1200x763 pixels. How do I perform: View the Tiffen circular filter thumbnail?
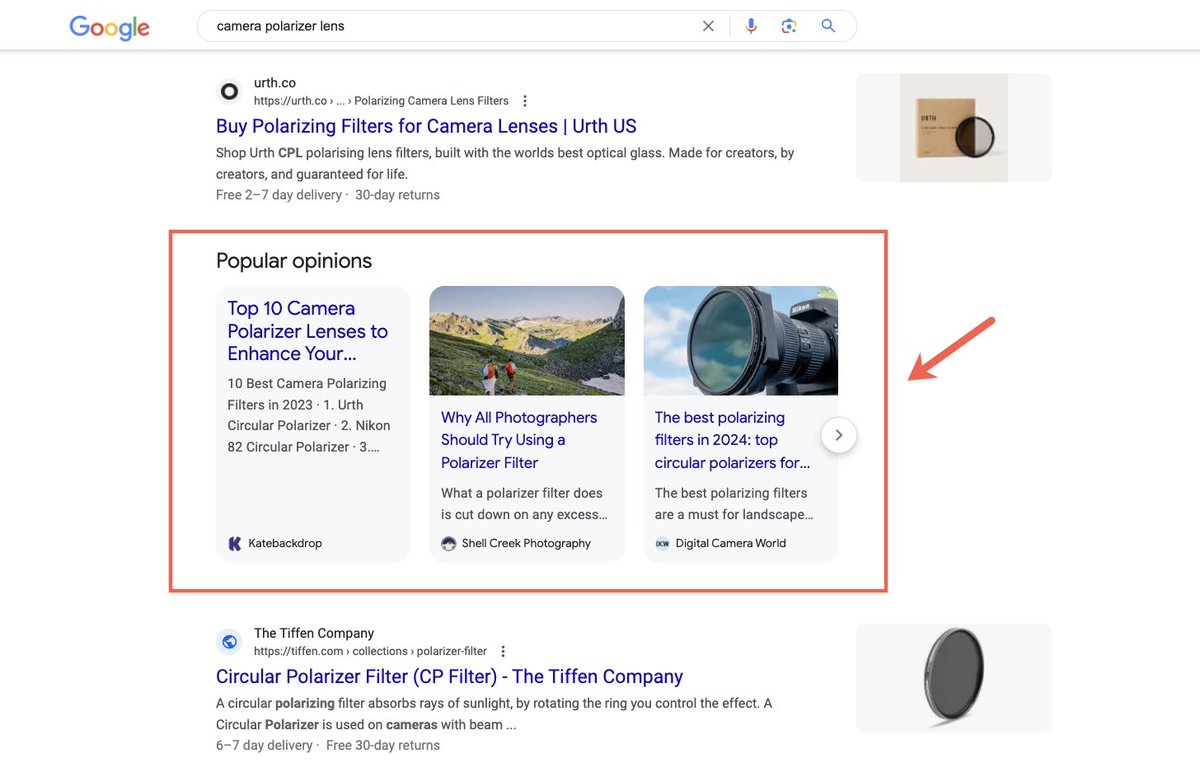[x=953, y=678]
